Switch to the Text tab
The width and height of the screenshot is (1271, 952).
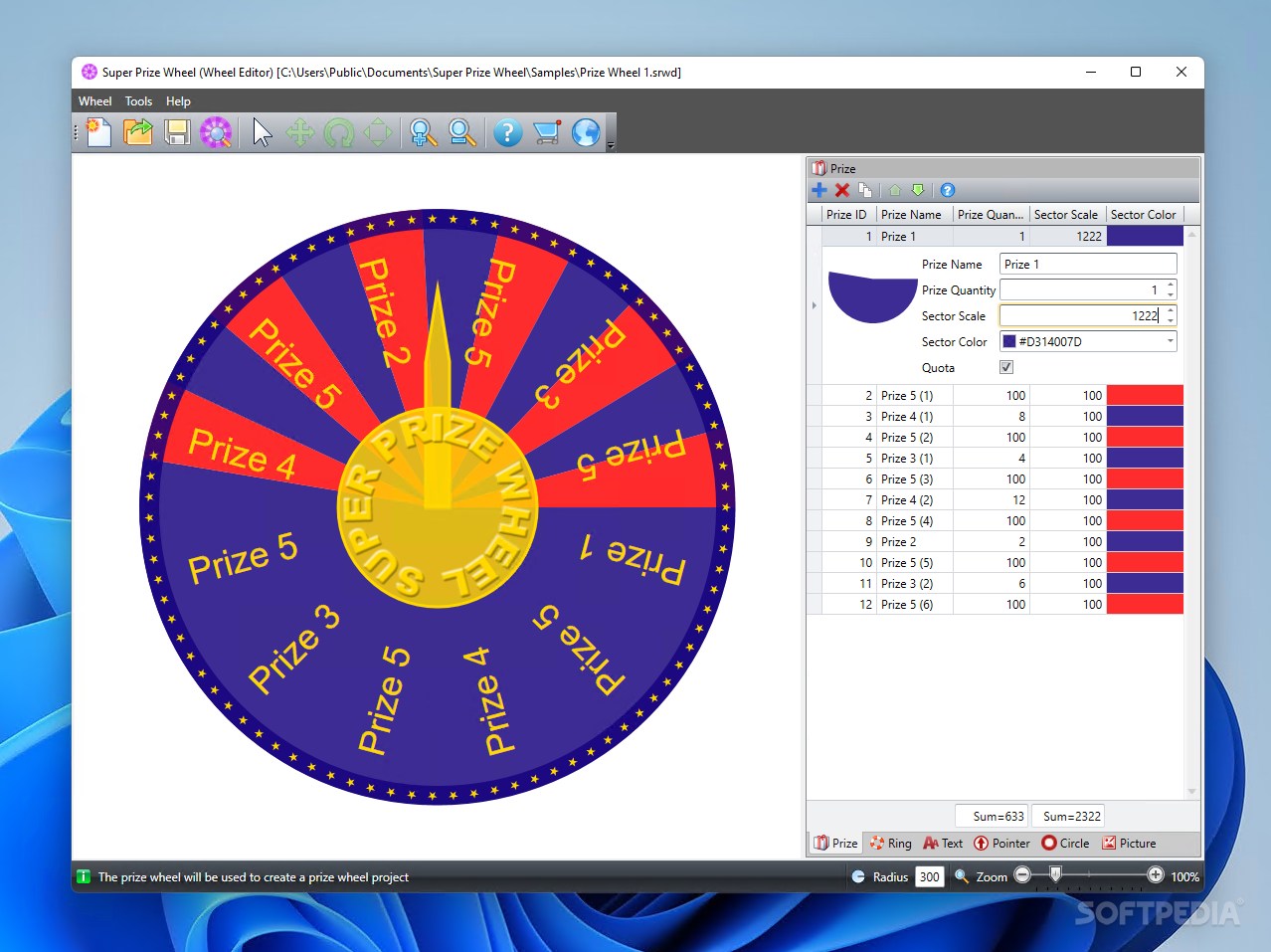942,843
